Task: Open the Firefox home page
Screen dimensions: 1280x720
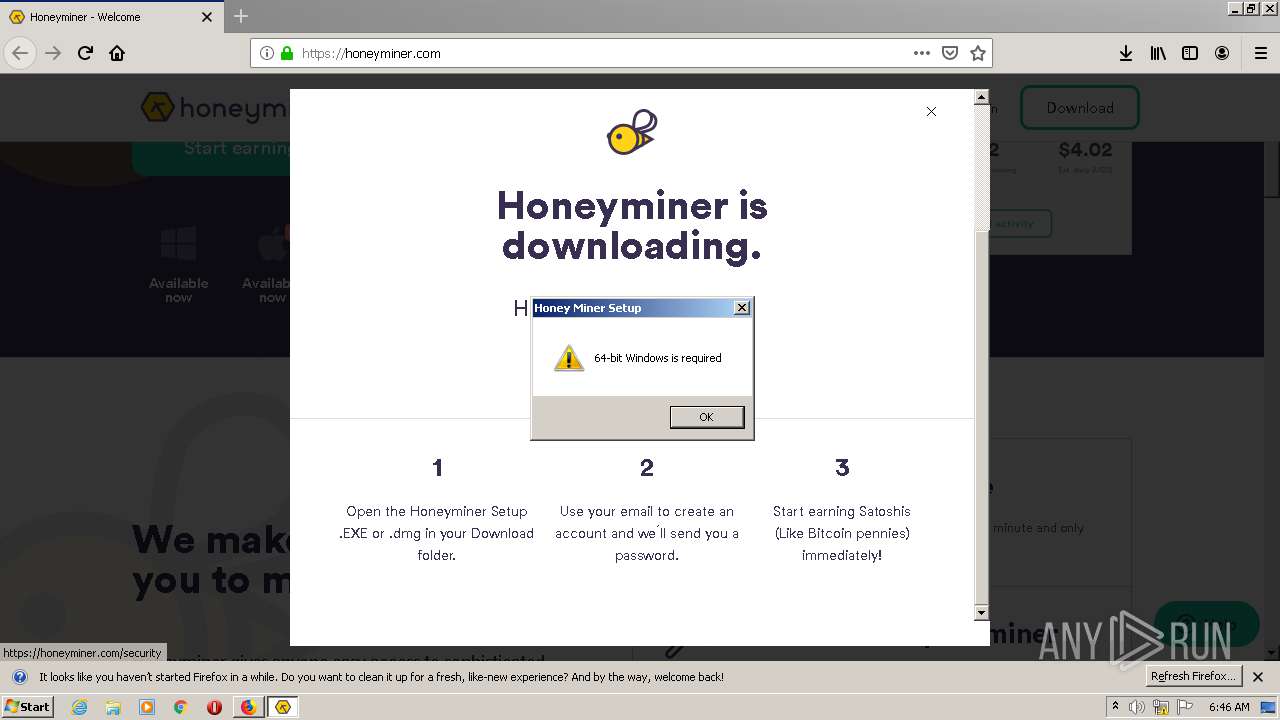Action: tap(117, 53)
